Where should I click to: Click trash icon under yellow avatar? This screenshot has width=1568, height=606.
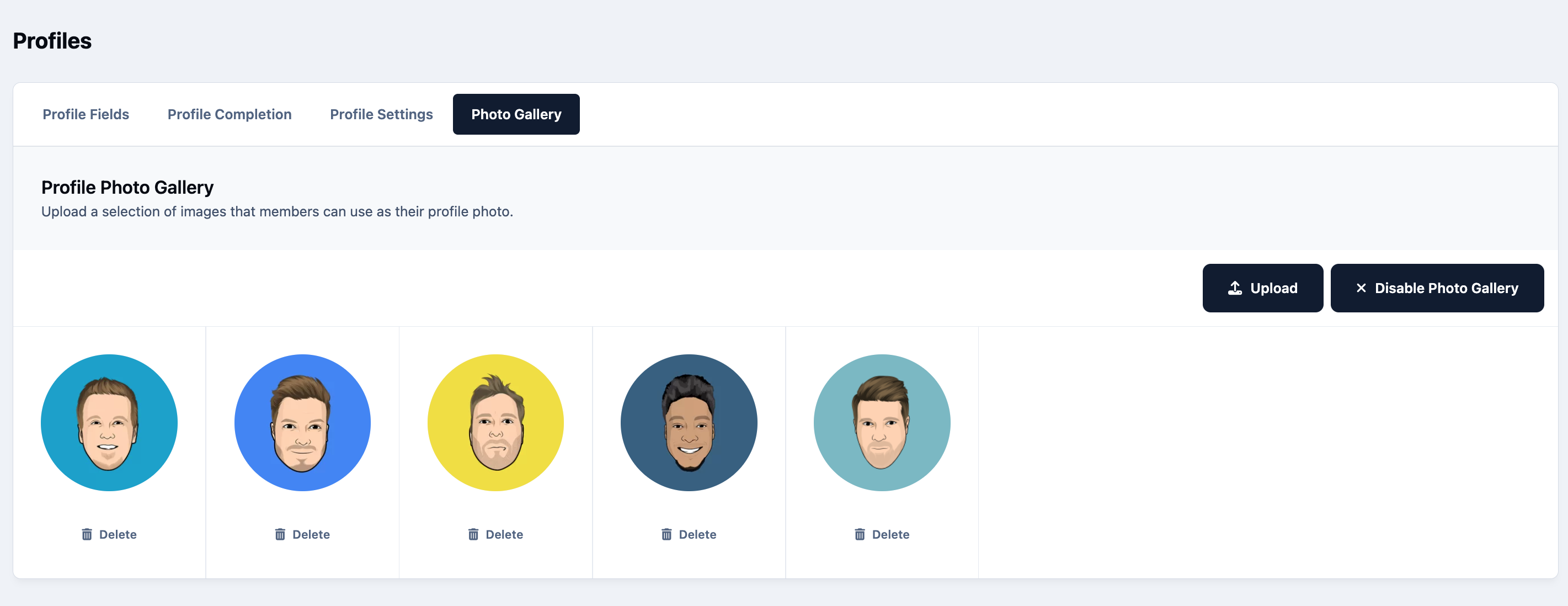click(x=473, y=534)
